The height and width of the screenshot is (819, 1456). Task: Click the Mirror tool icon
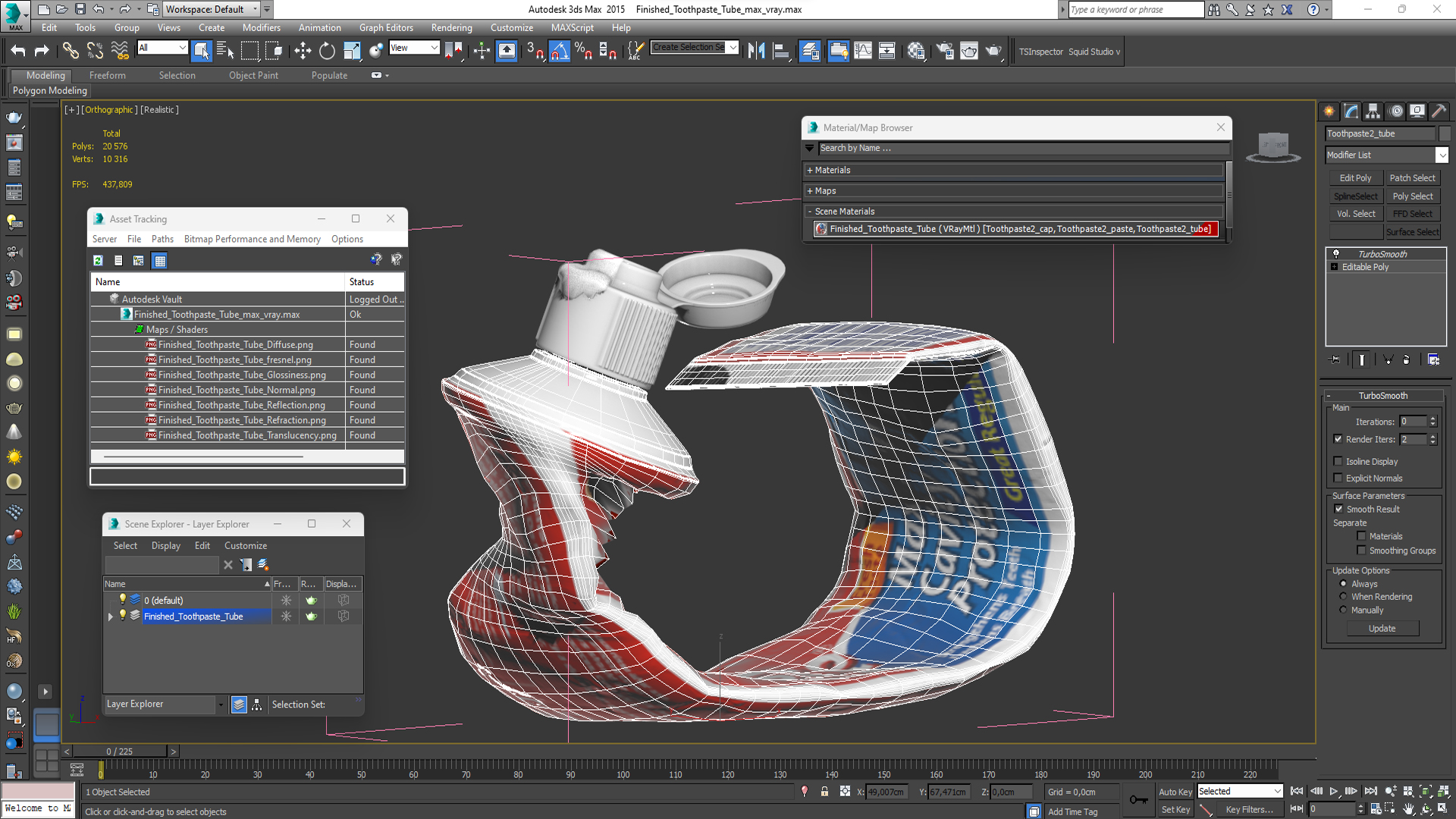click(x=756, y=51)
